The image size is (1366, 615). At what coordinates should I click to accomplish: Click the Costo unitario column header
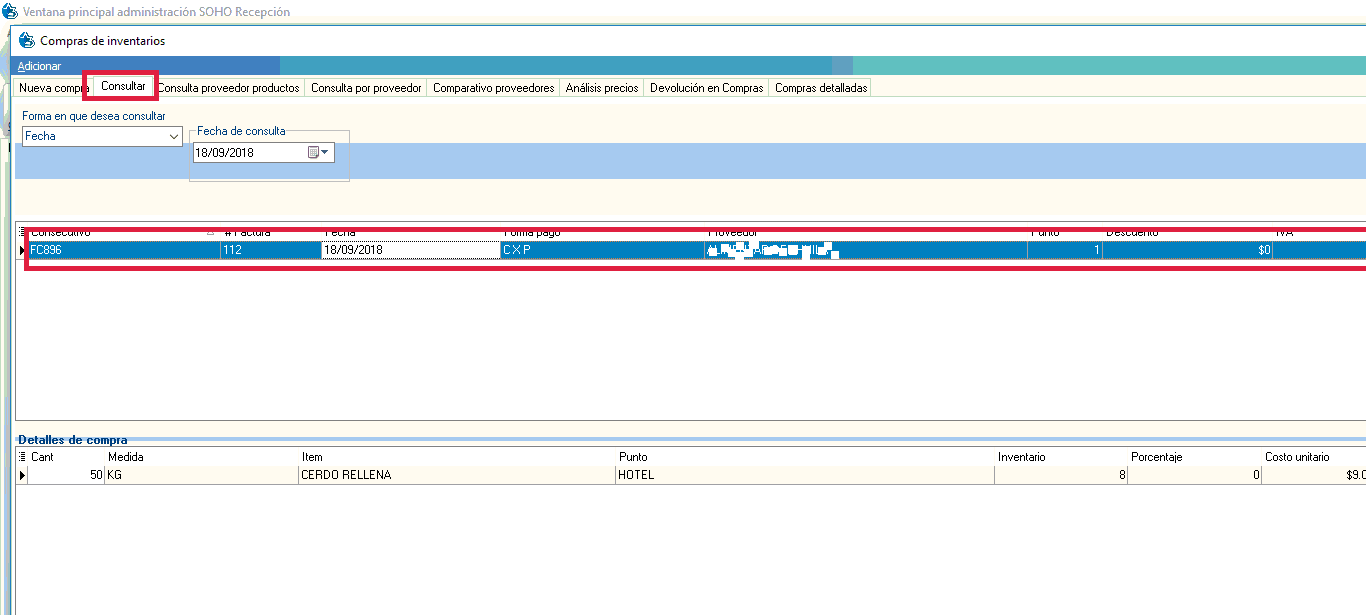(1297, 457)
